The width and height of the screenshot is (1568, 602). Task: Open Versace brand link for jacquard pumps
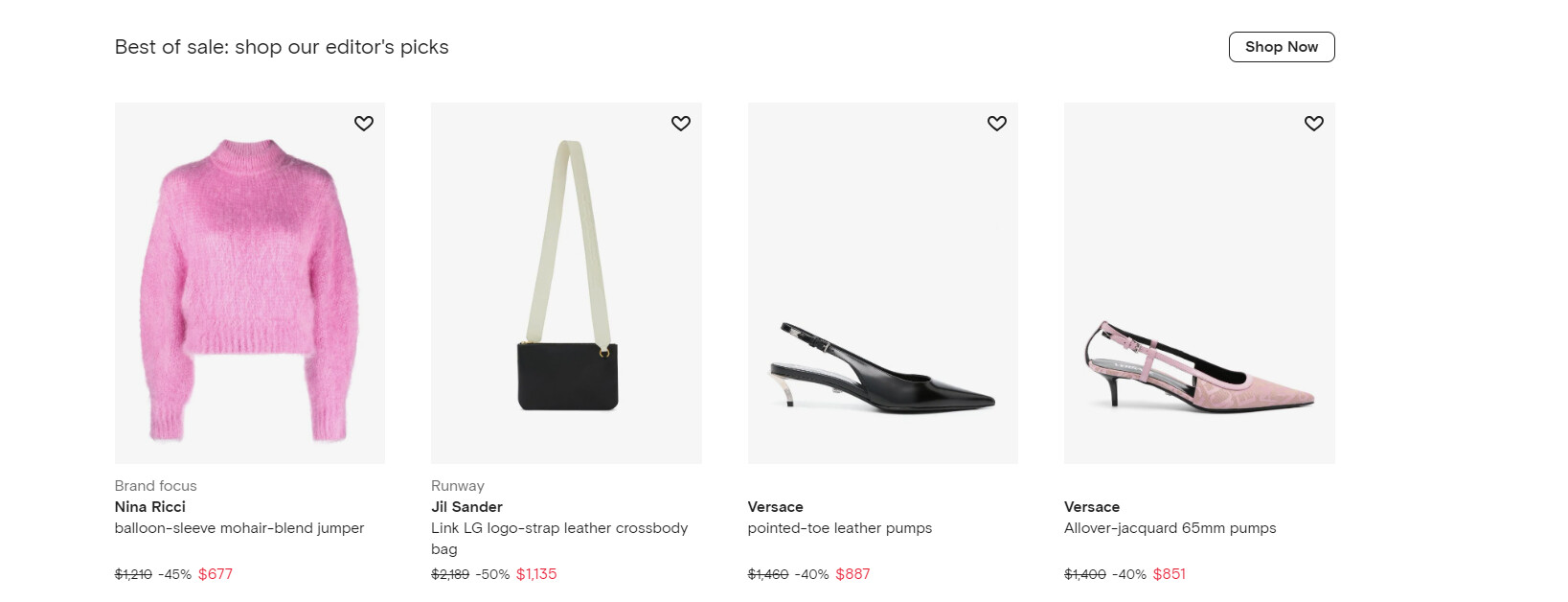pyautogui.click(x=1092, y=507)
